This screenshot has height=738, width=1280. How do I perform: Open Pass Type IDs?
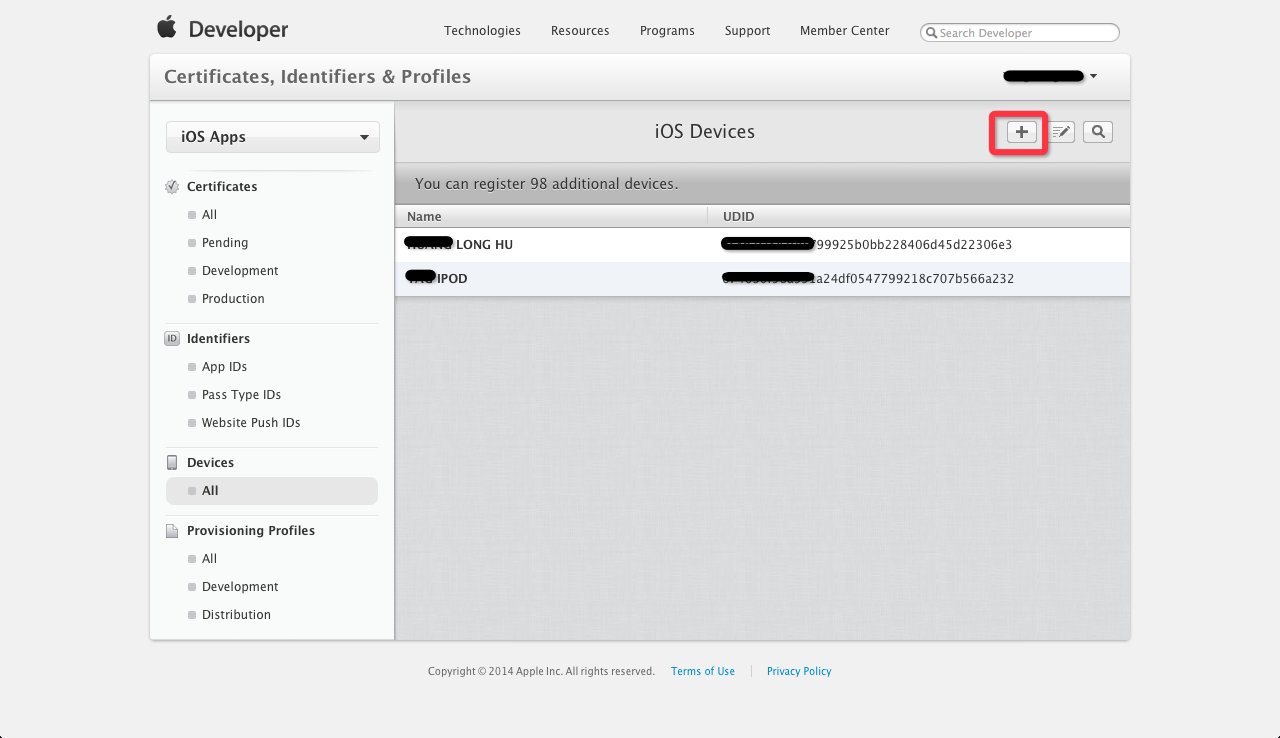(241, 395)
